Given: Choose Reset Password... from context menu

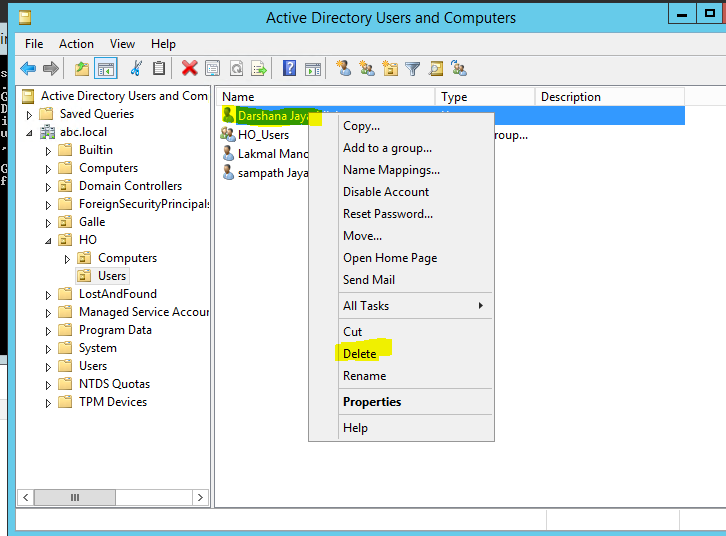Looking at the screenshot, I should [415, 214].
